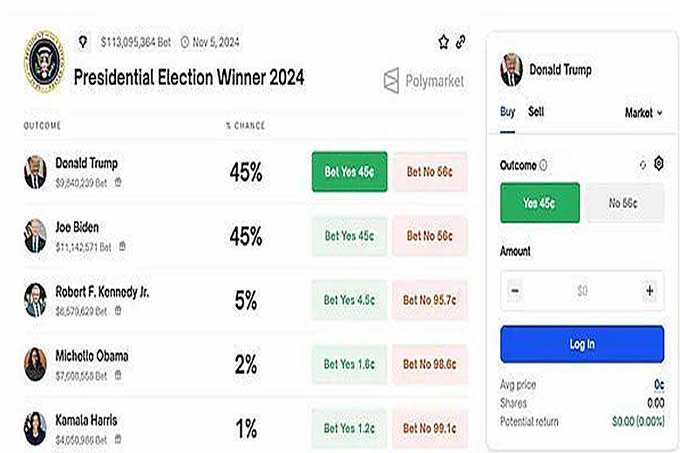Click the gift icon under Joe Biden

click(122, 246)
